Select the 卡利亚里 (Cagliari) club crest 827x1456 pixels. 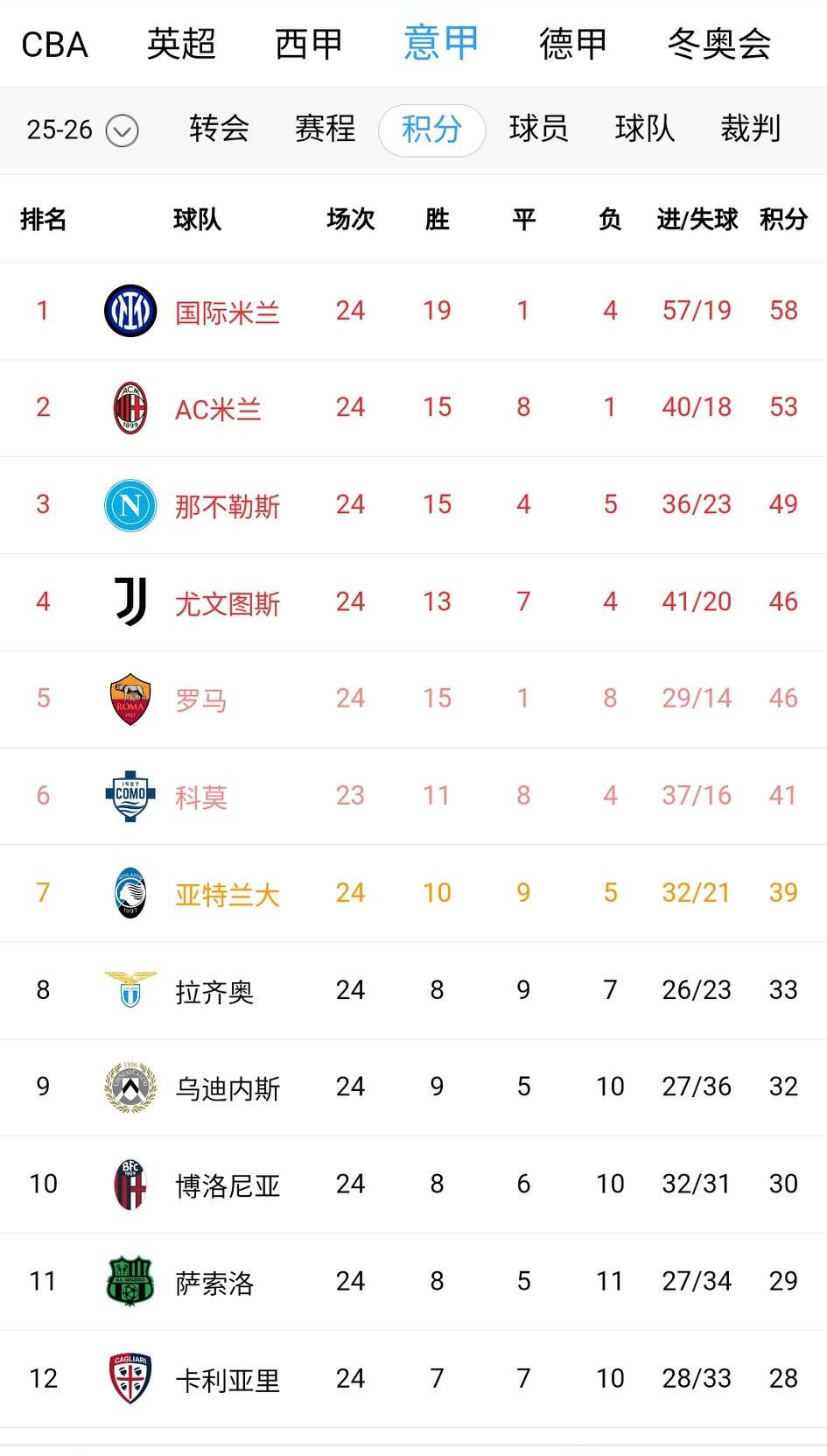click(x=130, y=1379)
